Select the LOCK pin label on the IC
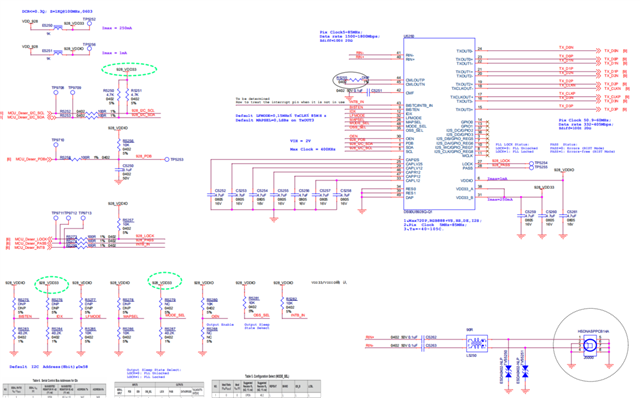Viewport: 640px width, 398px height. point(467,164)
